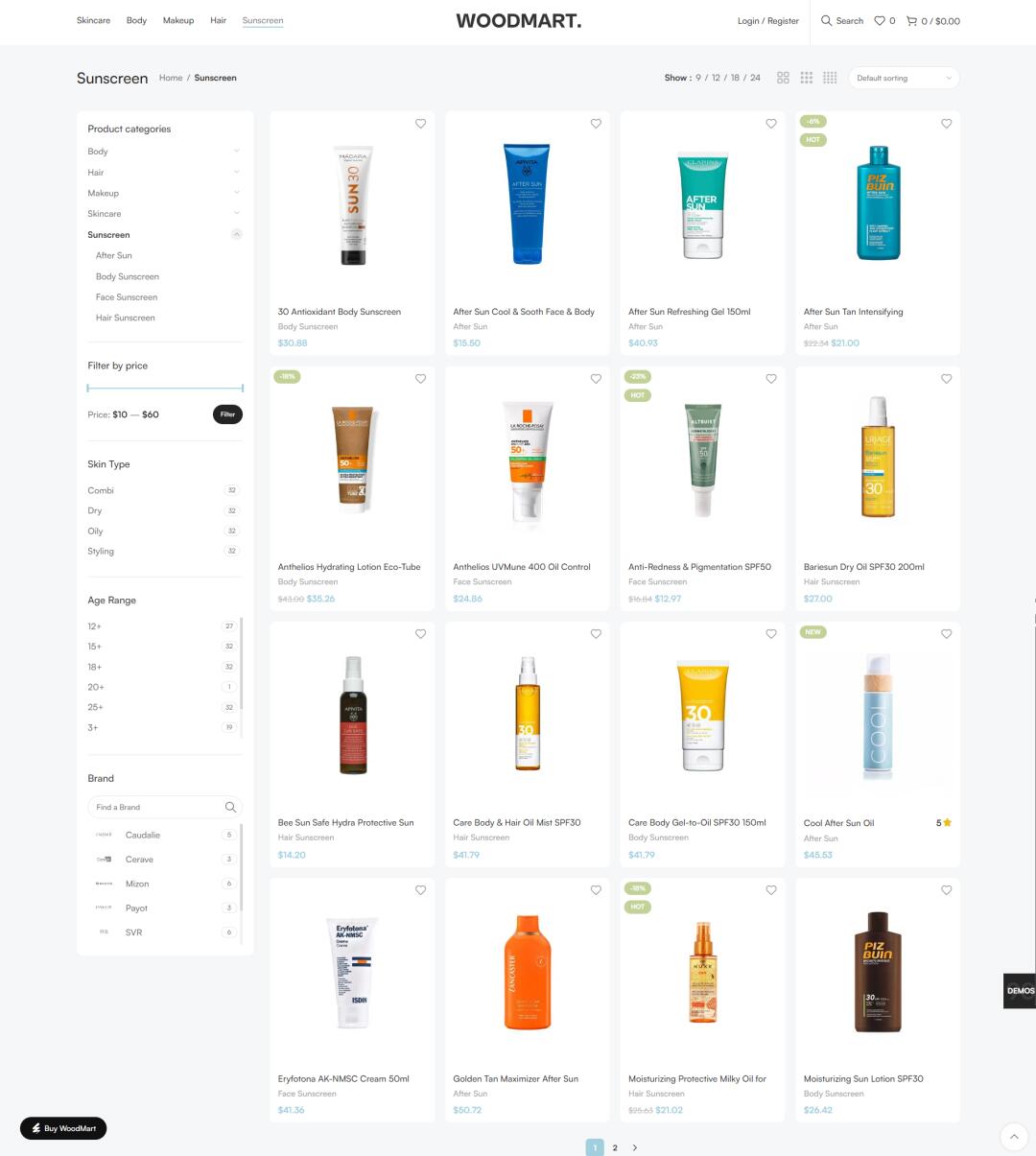Add Bee Sun Safe Hydra Protective to wishlist
This screenshot has height=1156, width=1036.
[420, 634]
